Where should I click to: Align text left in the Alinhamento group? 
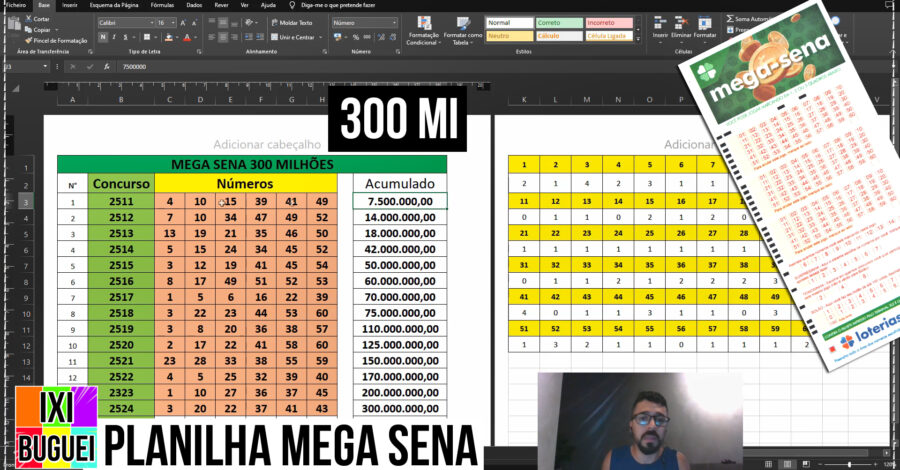tap(211, 37)
